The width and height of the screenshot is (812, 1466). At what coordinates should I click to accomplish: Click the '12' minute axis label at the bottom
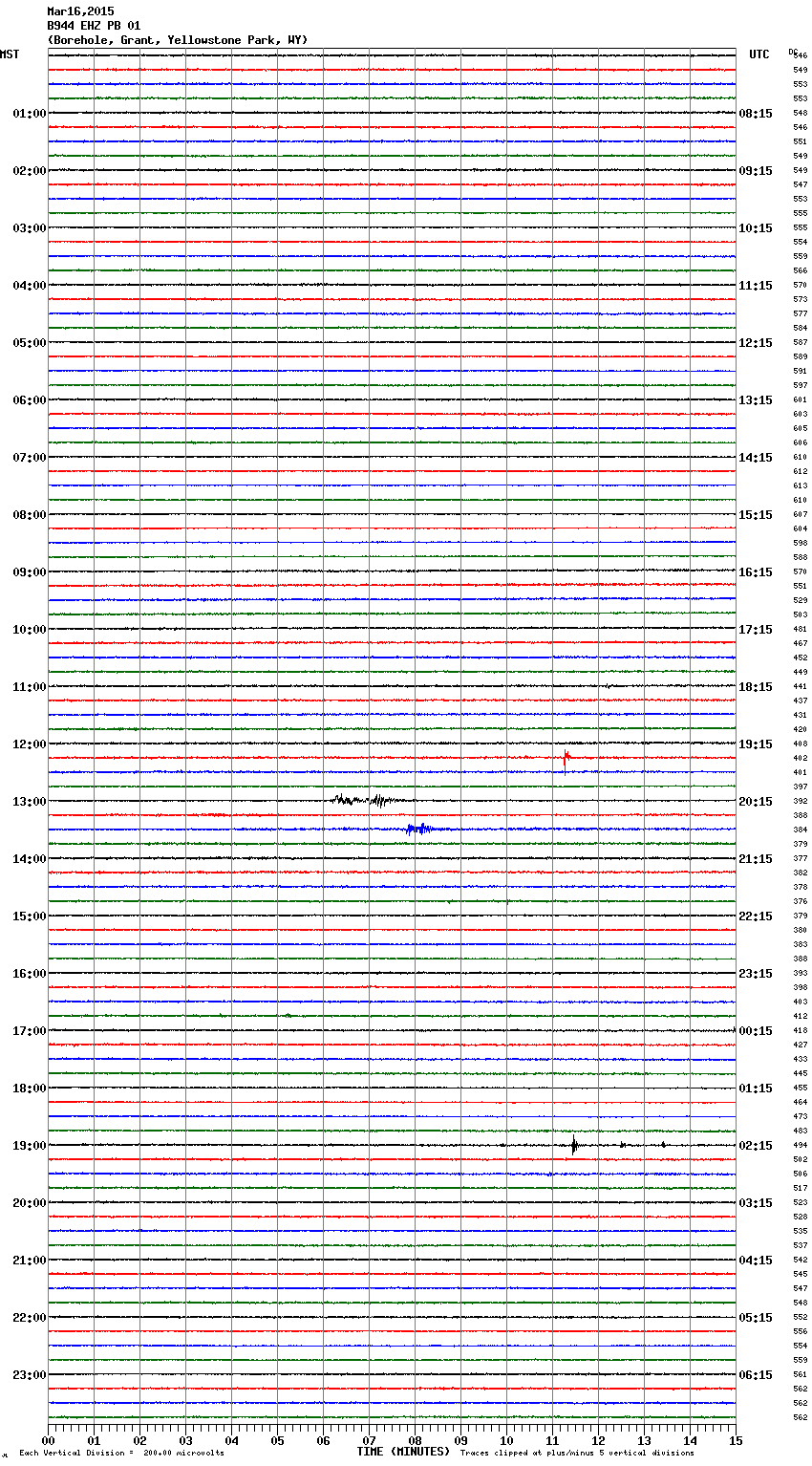(598, 1440)
